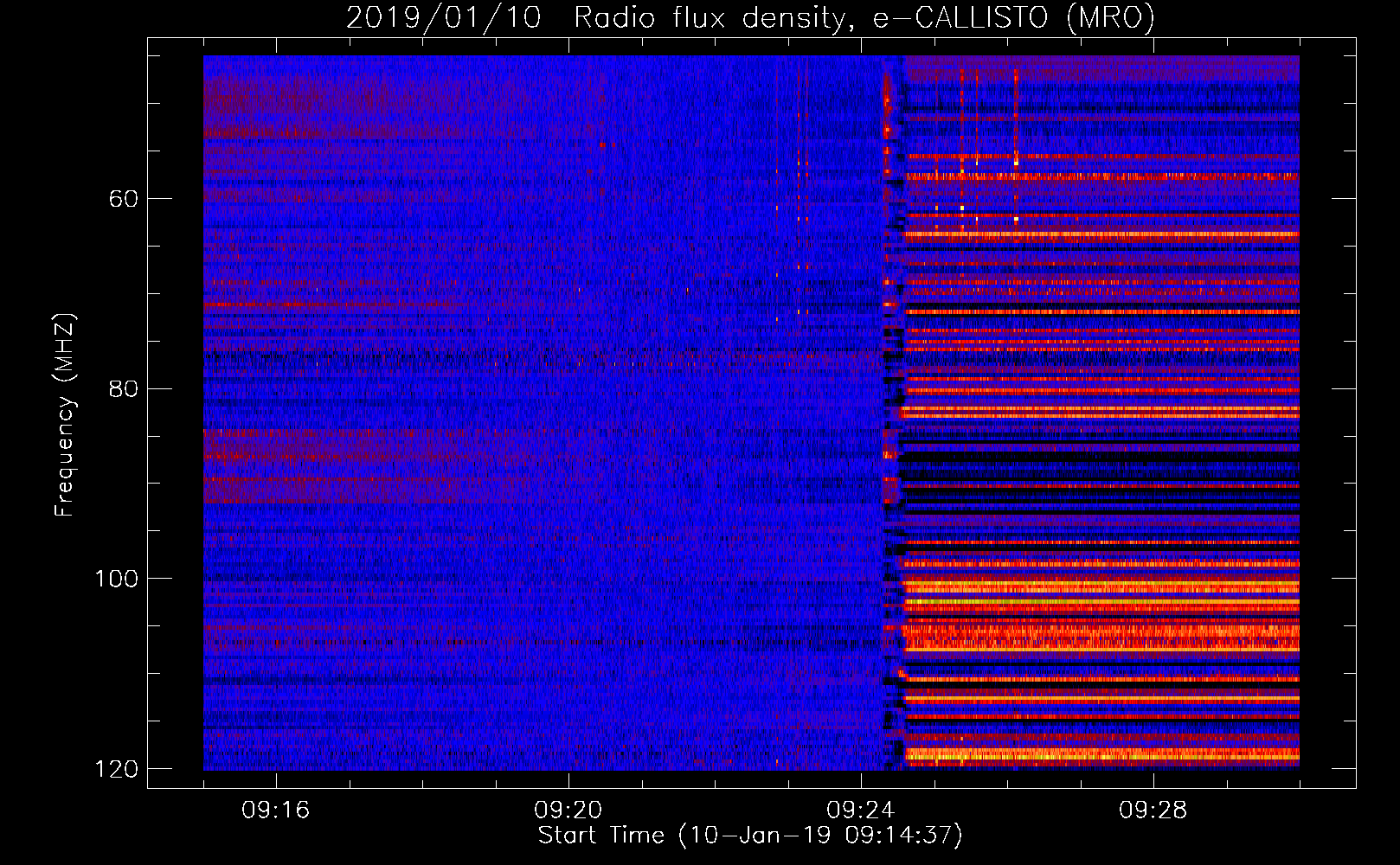Click the plot title 'Radio flux density, e-CALLISTO (MRO)'
Viewport: 1400px width, 865px height.
point(864,17)
